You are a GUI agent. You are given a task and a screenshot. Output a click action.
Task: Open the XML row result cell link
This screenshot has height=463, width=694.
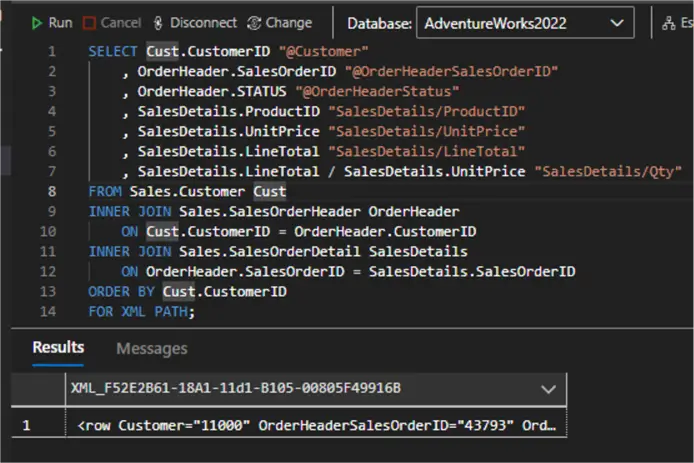[x=315, y=425]
